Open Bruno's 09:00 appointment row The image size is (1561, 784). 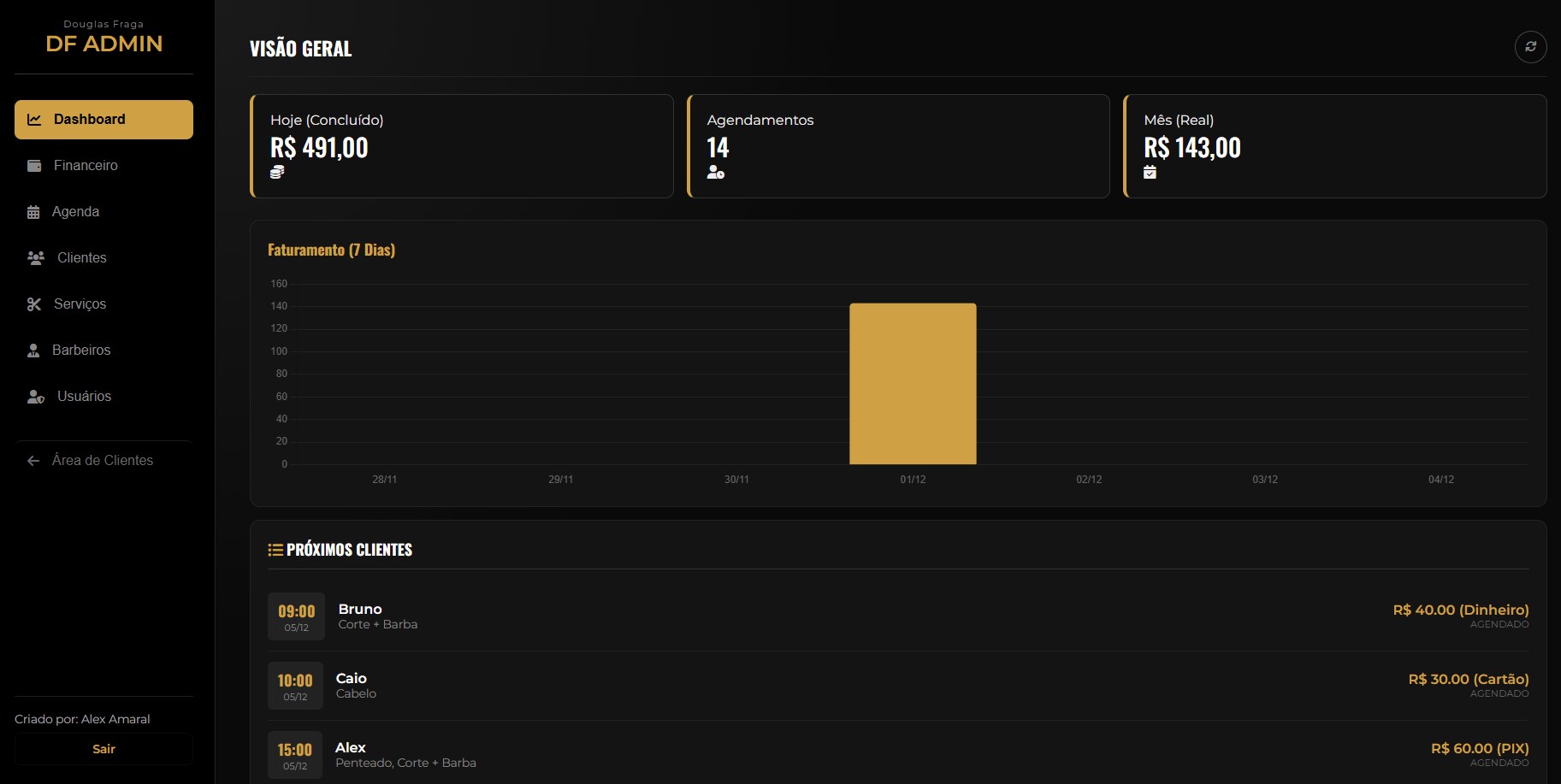pos(898,616)
